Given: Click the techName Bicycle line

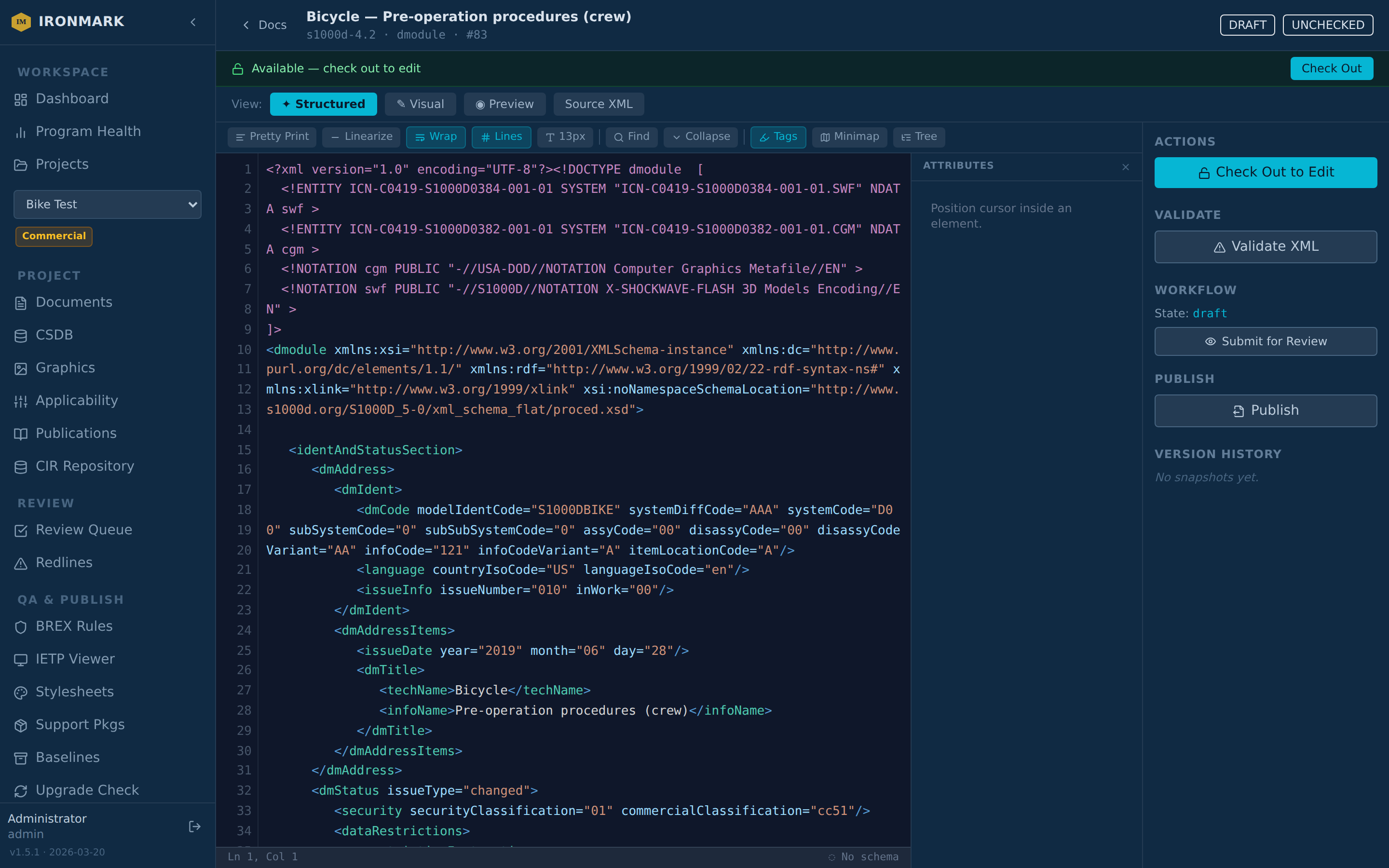Looking at the screenshot, I should click(485, 690).
